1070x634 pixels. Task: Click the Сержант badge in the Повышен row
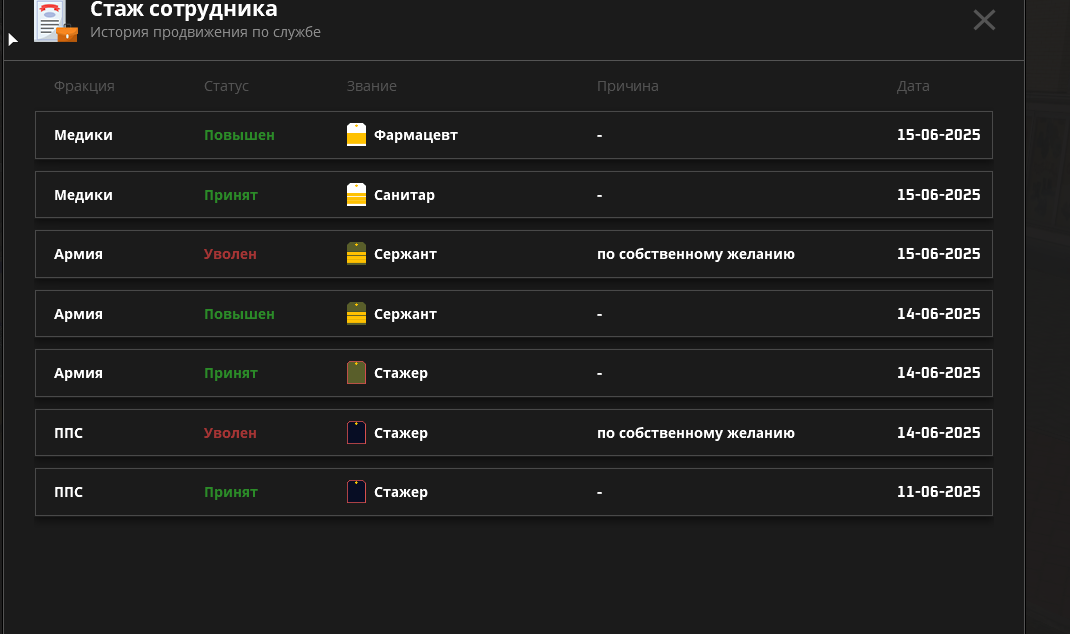[356, 314]
